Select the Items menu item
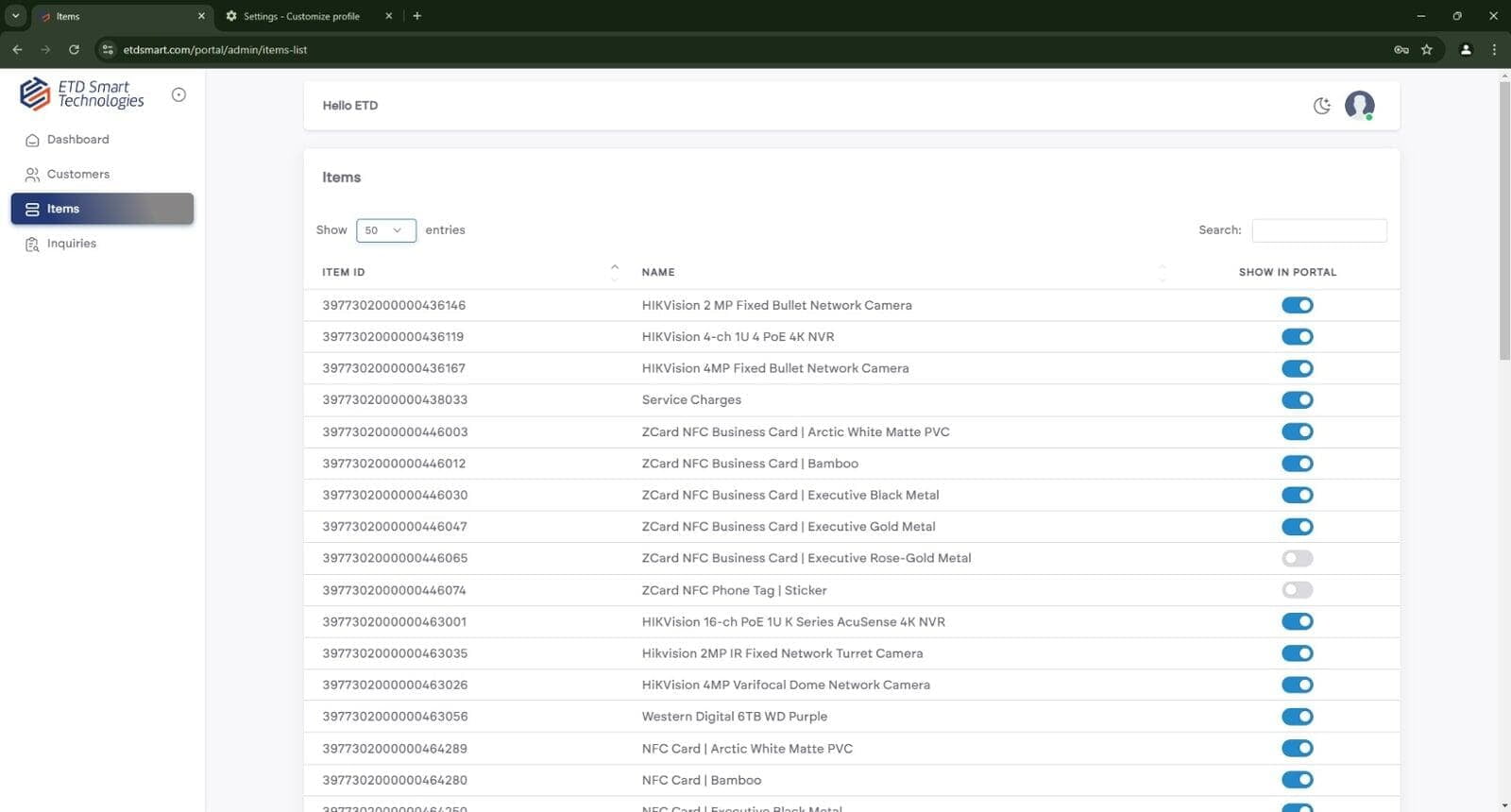Viewport: 1511px width, 812px height. (102, 209)
